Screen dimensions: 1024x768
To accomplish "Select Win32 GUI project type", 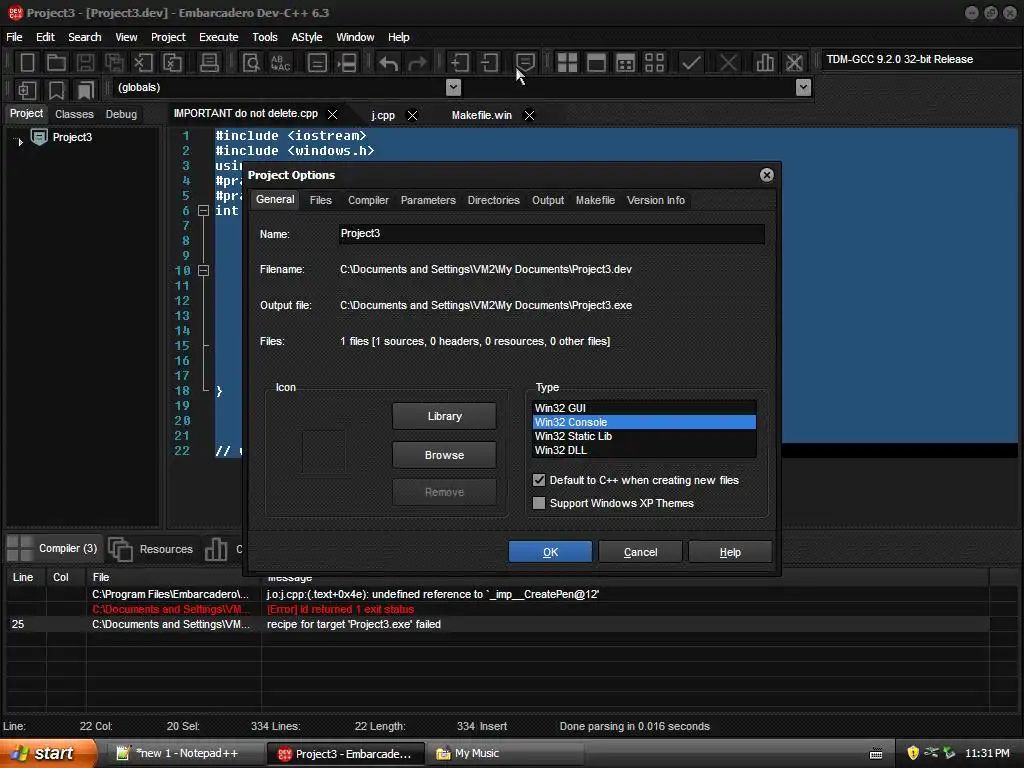I will pos(644,408).
